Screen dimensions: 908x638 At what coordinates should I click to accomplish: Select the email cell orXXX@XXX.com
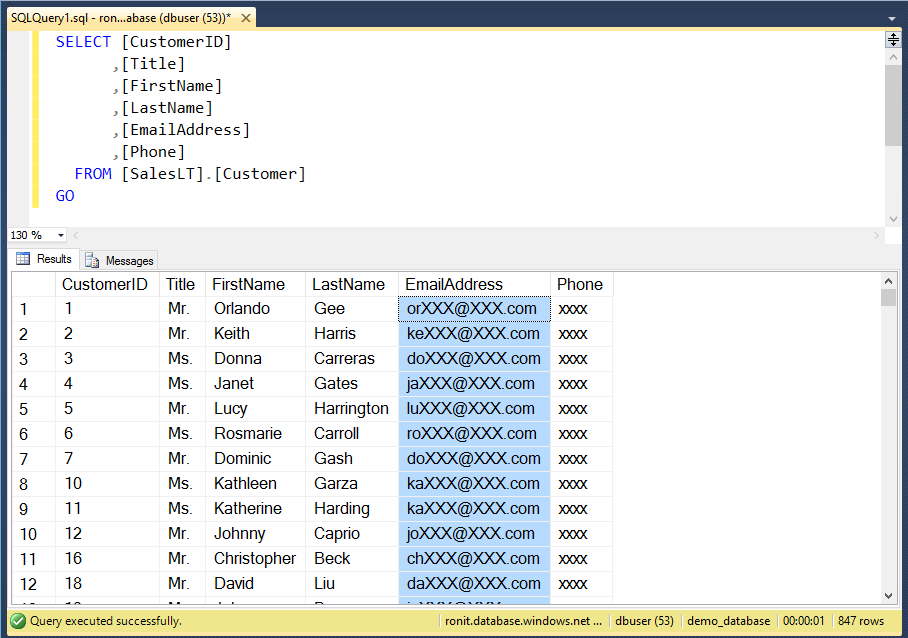point(473,309)
